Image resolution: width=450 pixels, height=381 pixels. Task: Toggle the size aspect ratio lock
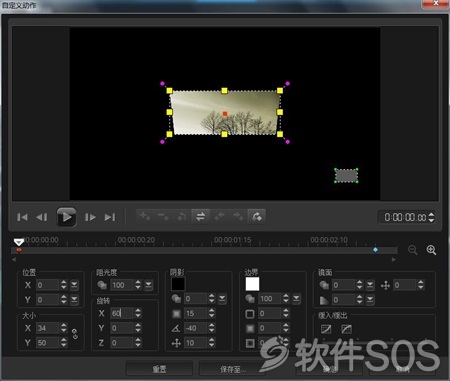(x=75, y=334)
